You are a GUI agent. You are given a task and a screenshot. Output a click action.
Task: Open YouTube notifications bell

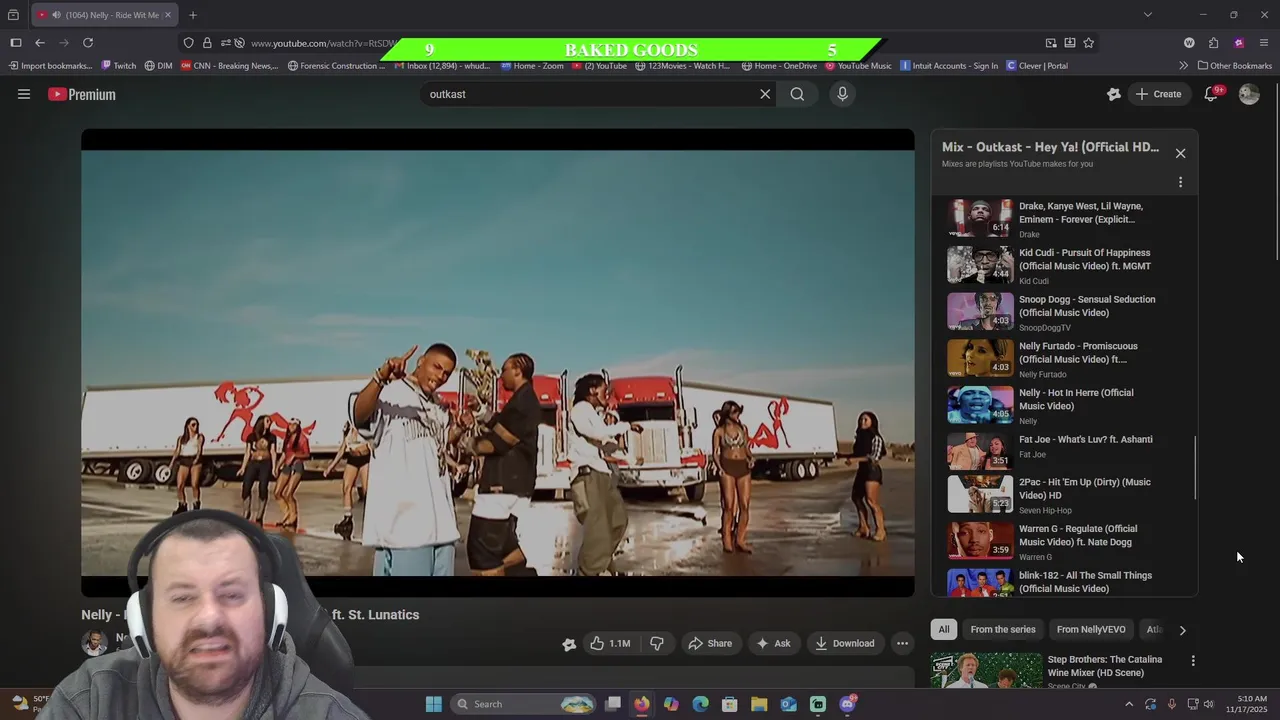coord(1211,94)
